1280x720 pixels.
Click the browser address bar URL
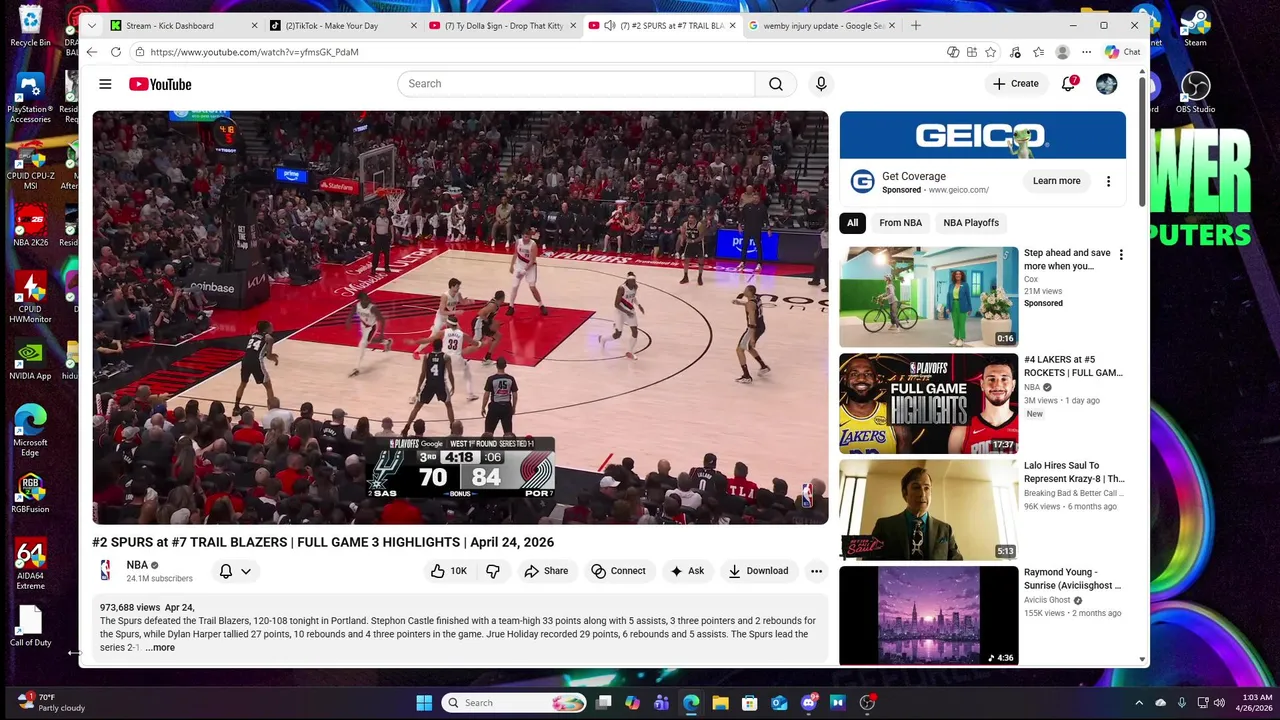(255, 52)
